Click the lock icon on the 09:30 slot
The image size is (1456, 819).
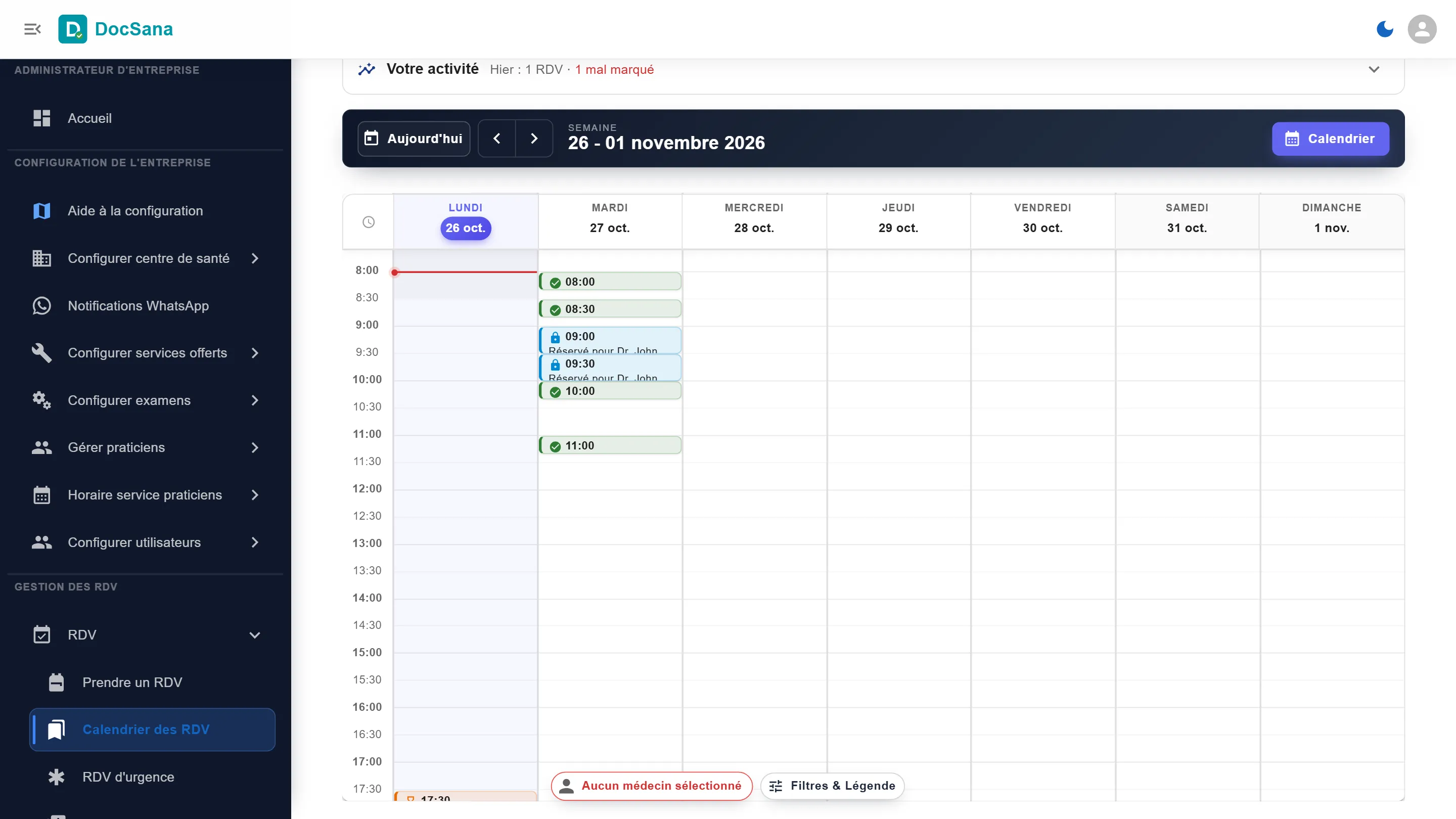coord(555,364)
